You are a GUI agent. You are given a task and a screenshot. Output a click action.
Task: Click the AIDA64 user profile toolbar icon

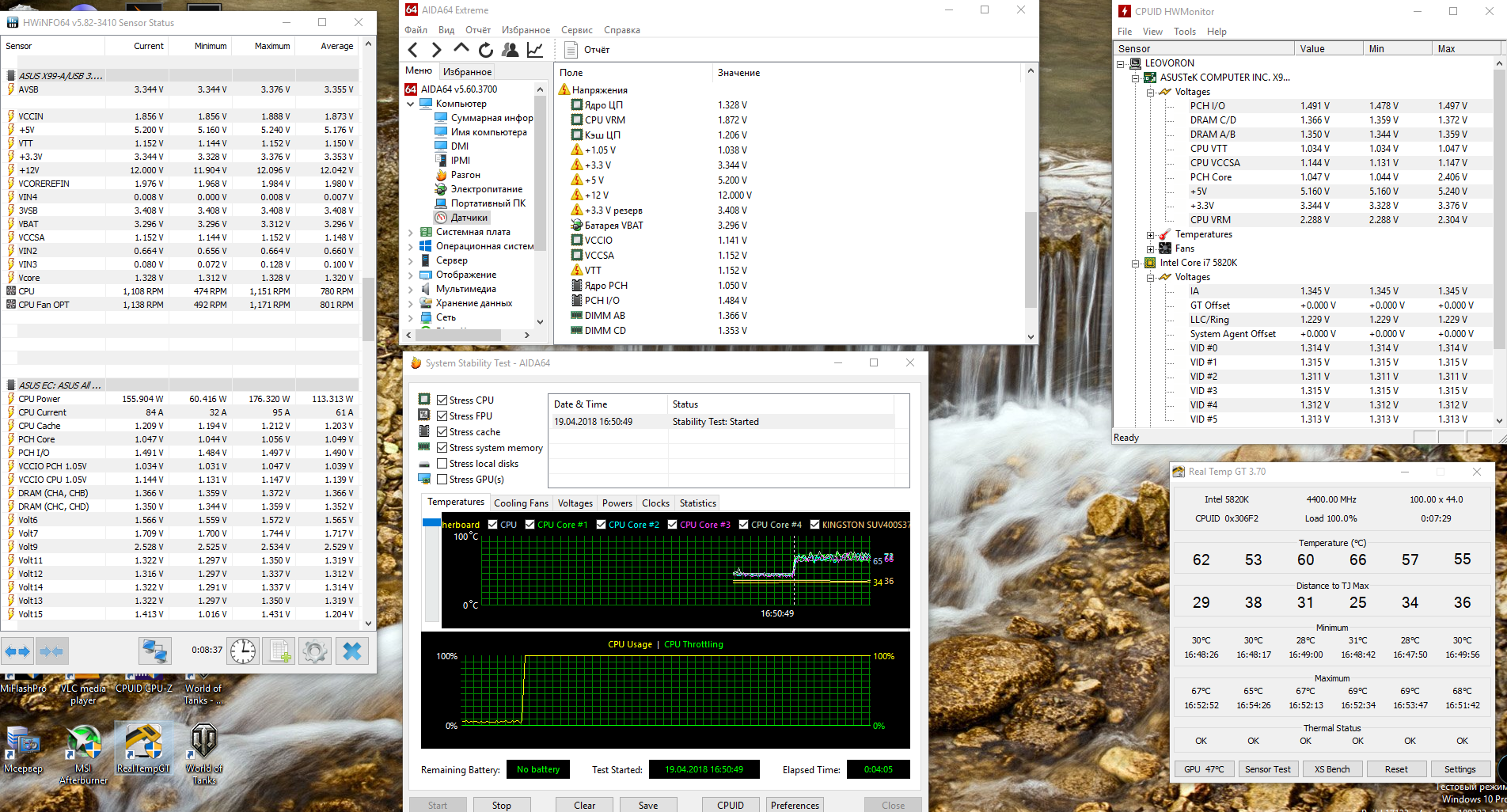click(x=511, y=50)
